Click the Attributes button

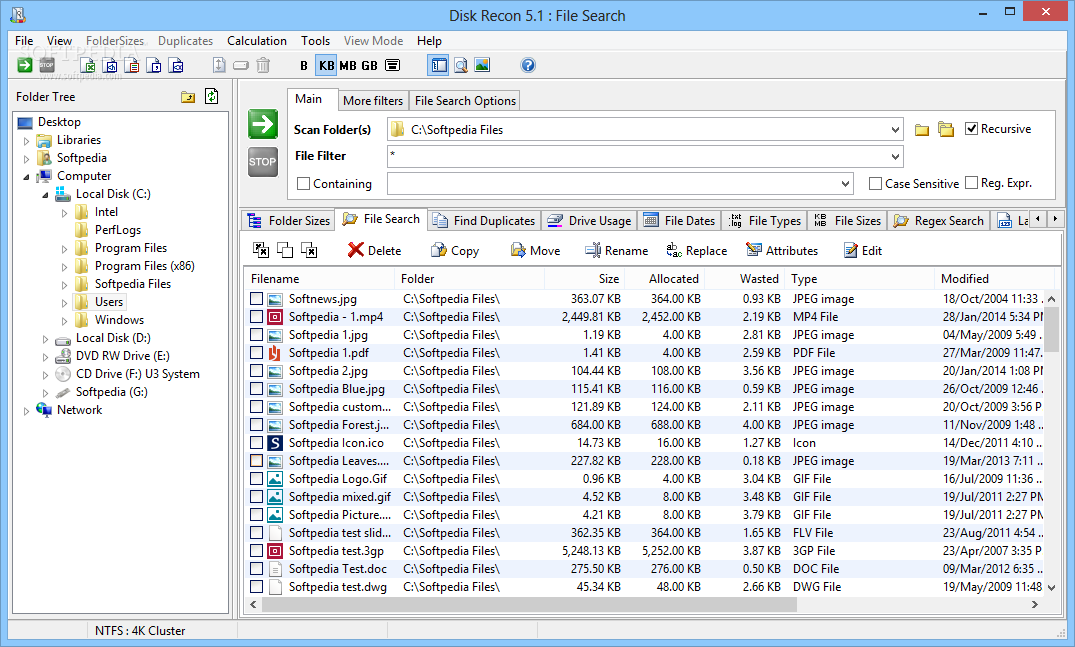click(x=782, y=251)
